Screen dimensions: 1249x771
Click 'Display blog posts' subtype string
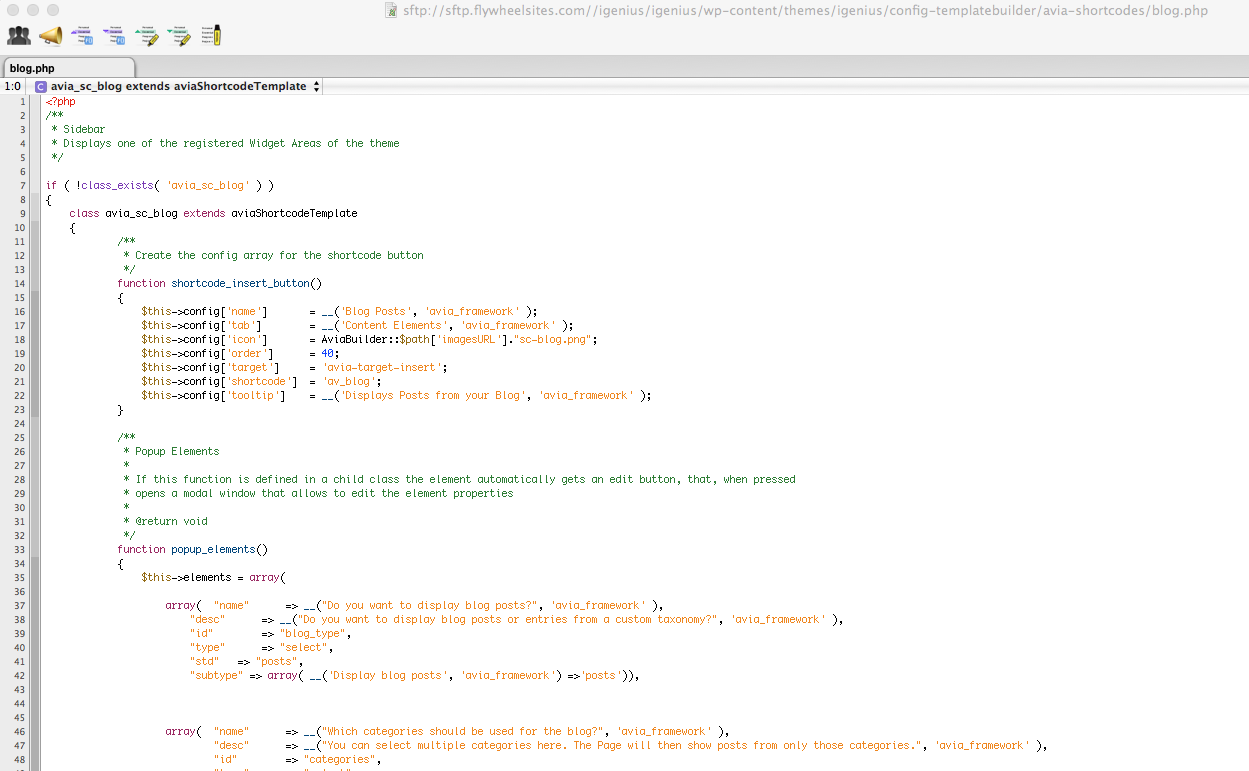coord(387,675)
